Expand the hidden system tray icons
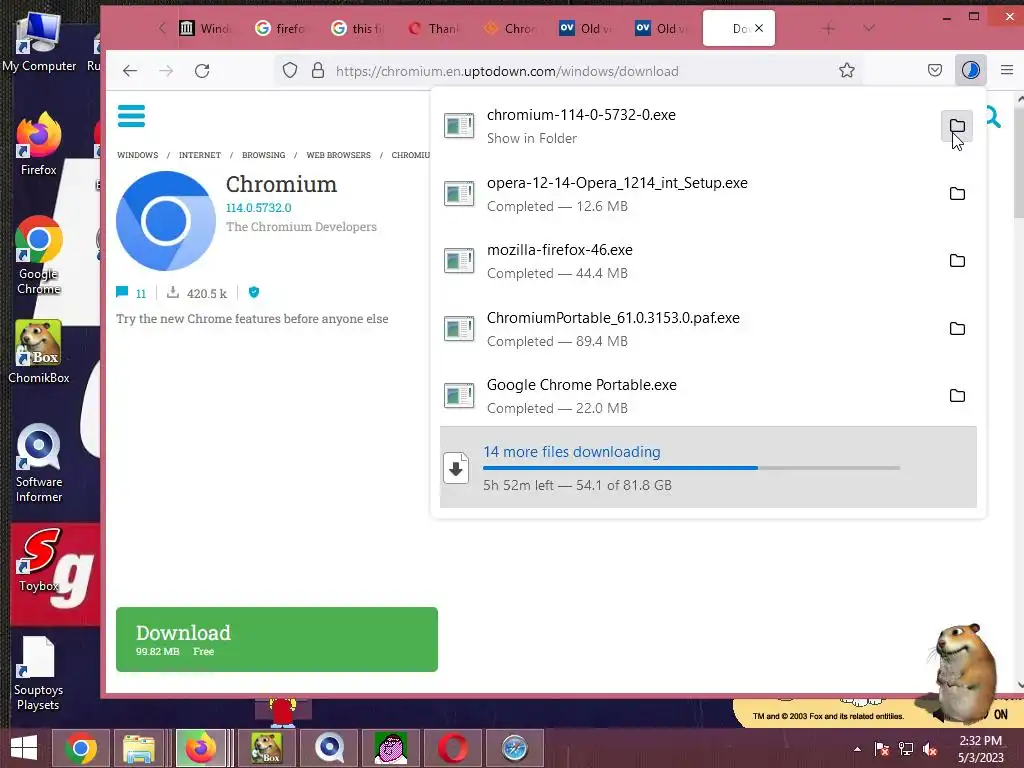The width and height of the screenshot is (1024, 768). [x=857, y=749]
